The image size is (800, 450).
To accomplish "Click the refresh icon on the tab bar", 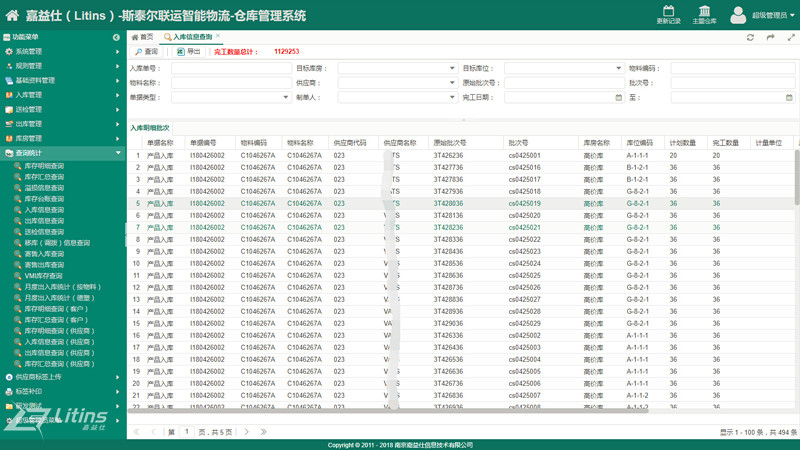I will pos(750,37).
